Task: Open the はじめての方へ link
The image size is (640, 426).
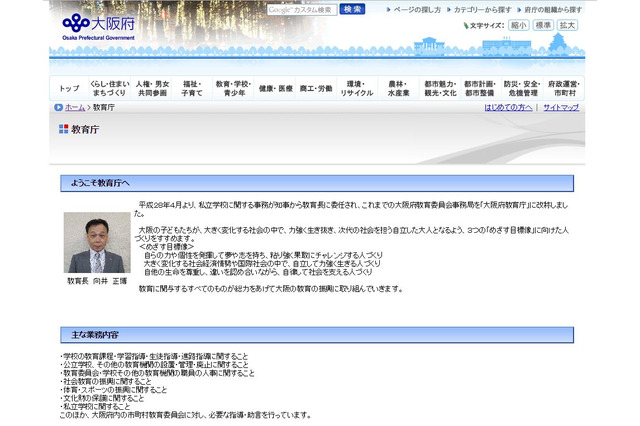Action: click(x=508, y=107)
